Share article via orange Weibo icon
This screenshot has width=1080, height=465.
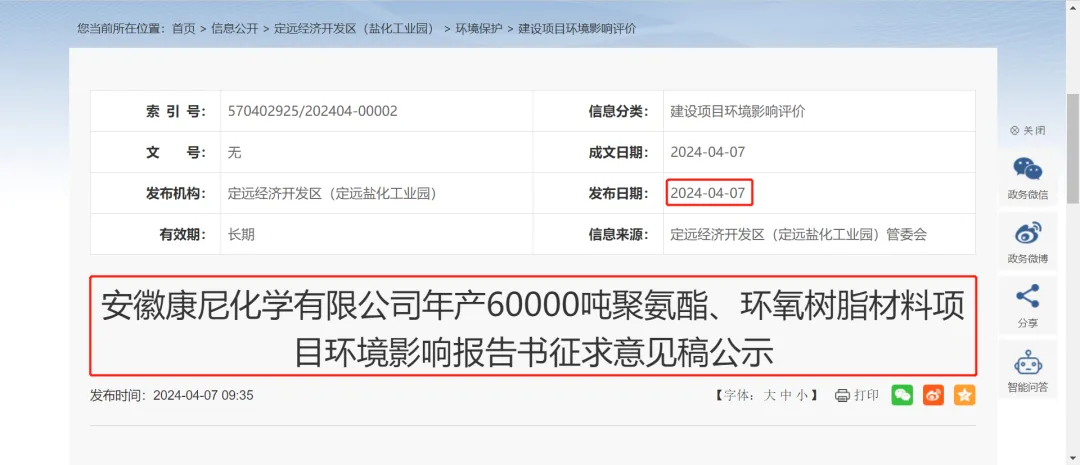click(x=933, y=395)
